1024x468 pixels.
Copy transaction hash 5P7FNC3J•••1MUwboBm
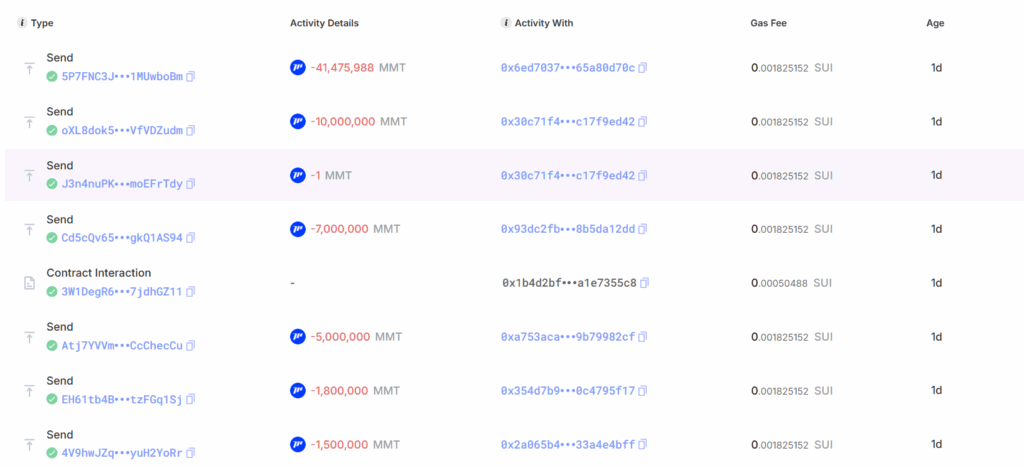[191, 76]
